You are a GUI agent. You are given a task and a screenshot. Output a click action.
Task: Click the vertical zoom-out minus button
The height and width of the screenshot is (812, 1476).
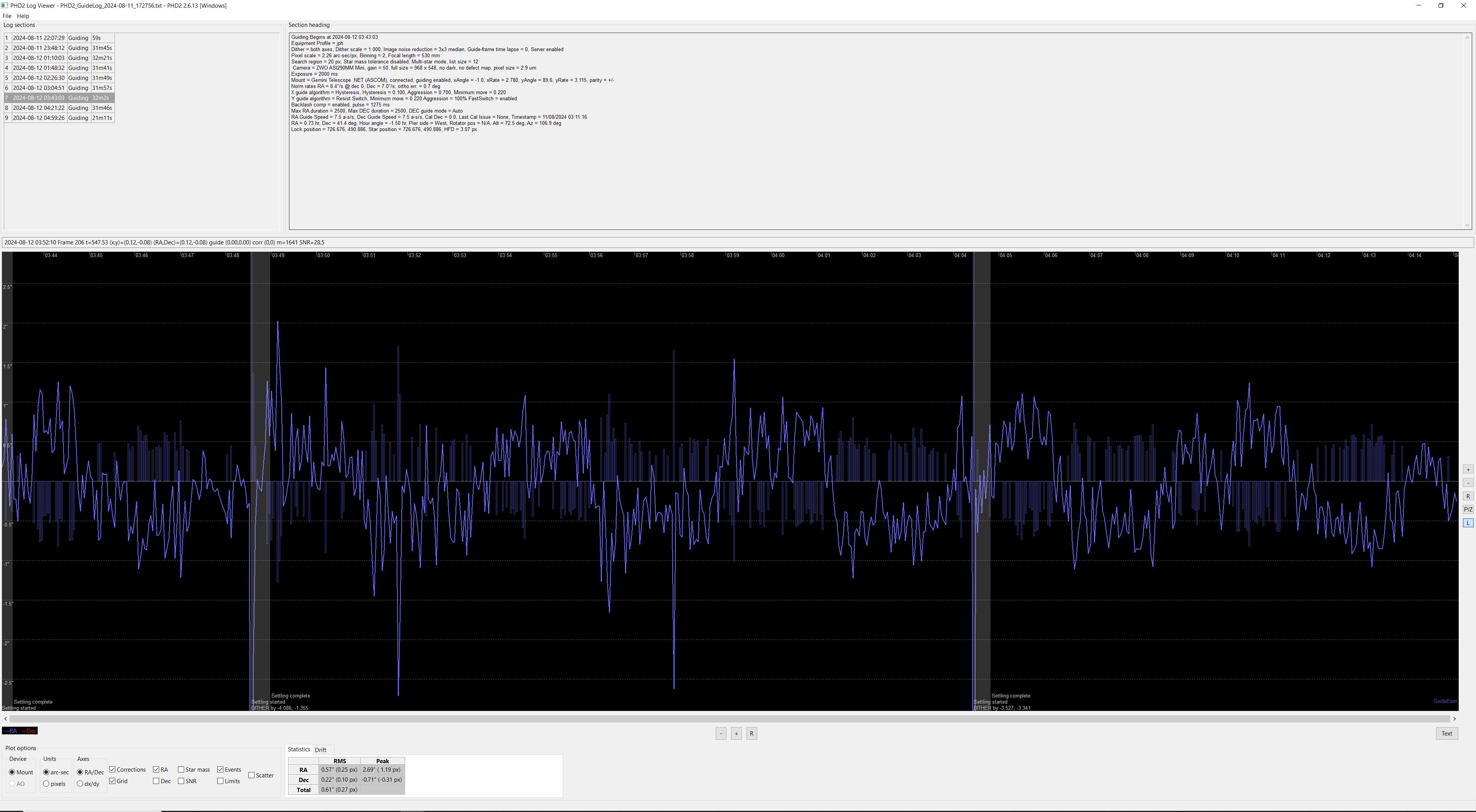(x=1468, y=483)
